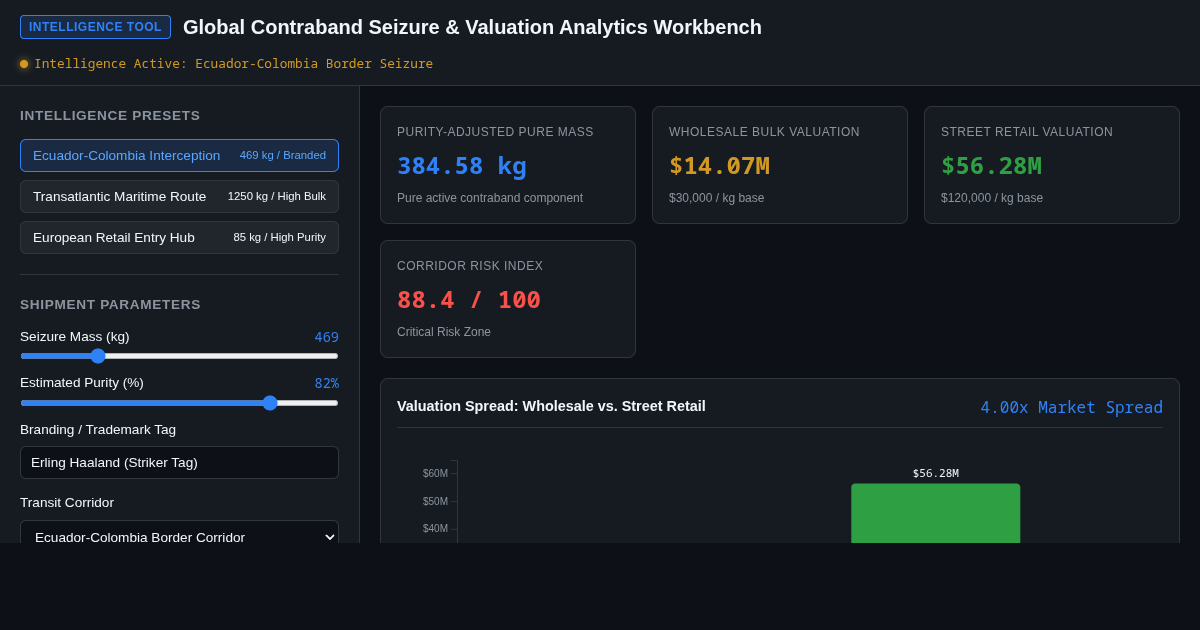Click the INTELLIGENCE PRESETS heading
Screen dimensions: 1200x630
coord(110,116)
